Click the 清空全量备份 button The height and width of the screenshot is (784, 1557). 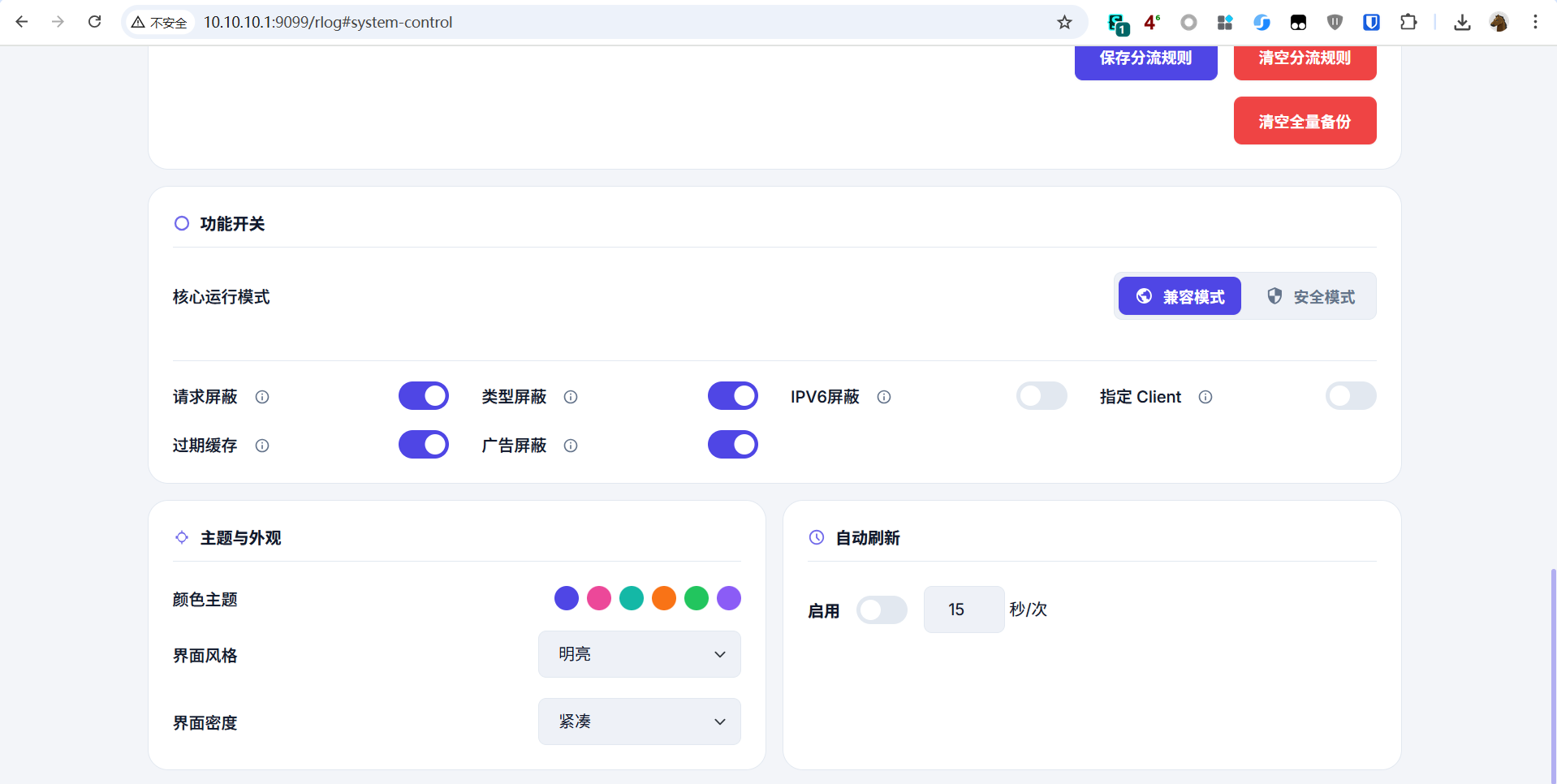[x=1304, y=120]
